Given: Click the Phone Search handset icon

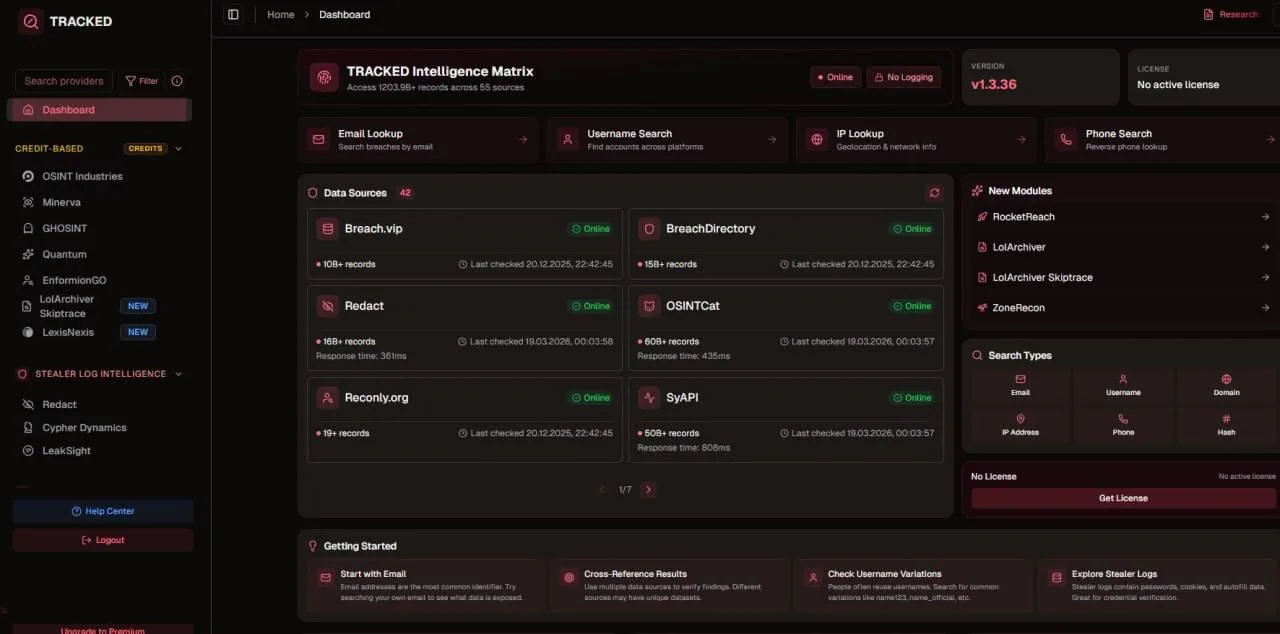Looking at the screenshot, I should point(1066,140).
